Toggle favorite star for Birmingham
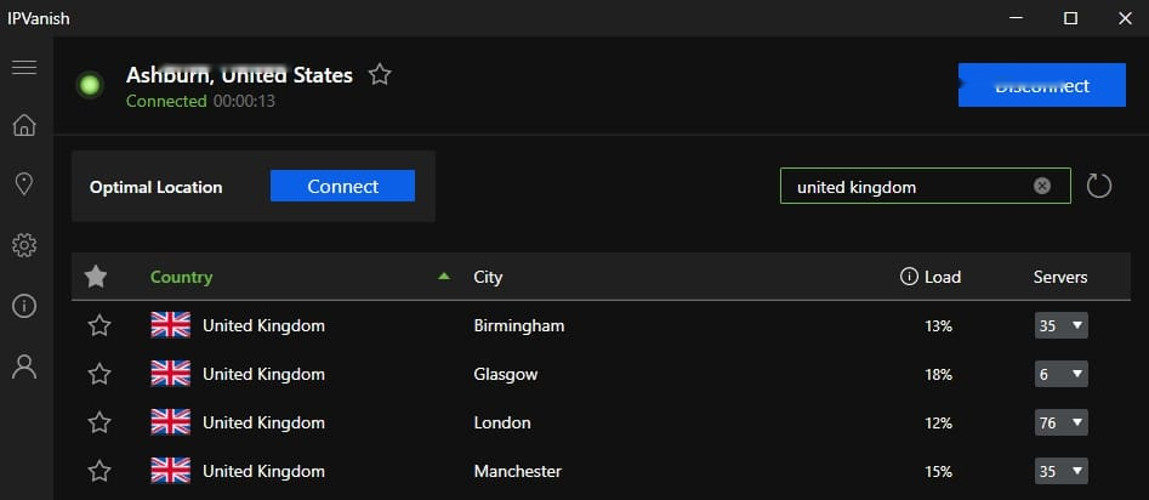 [x=99, y=326]
